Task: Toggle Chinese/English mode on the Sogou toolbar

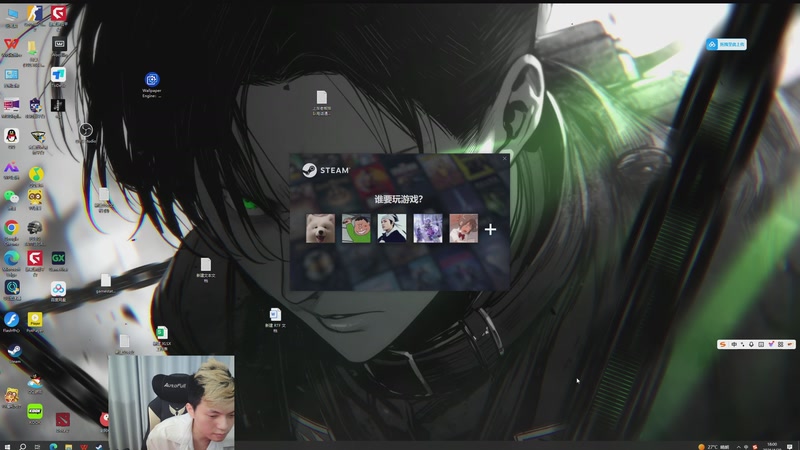Action: 734,344
